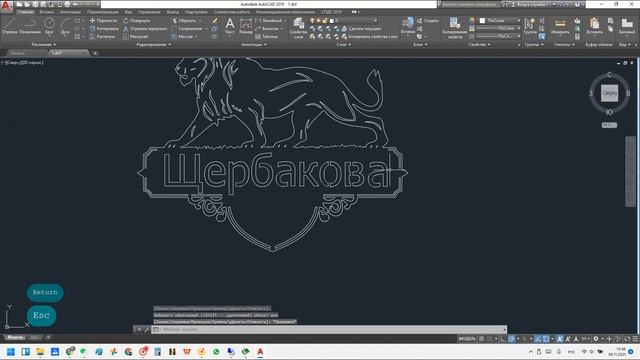Screen dimensions: 640x360
Task: Switch to the Управление ribbon tab
Action: tap(149, 12)
